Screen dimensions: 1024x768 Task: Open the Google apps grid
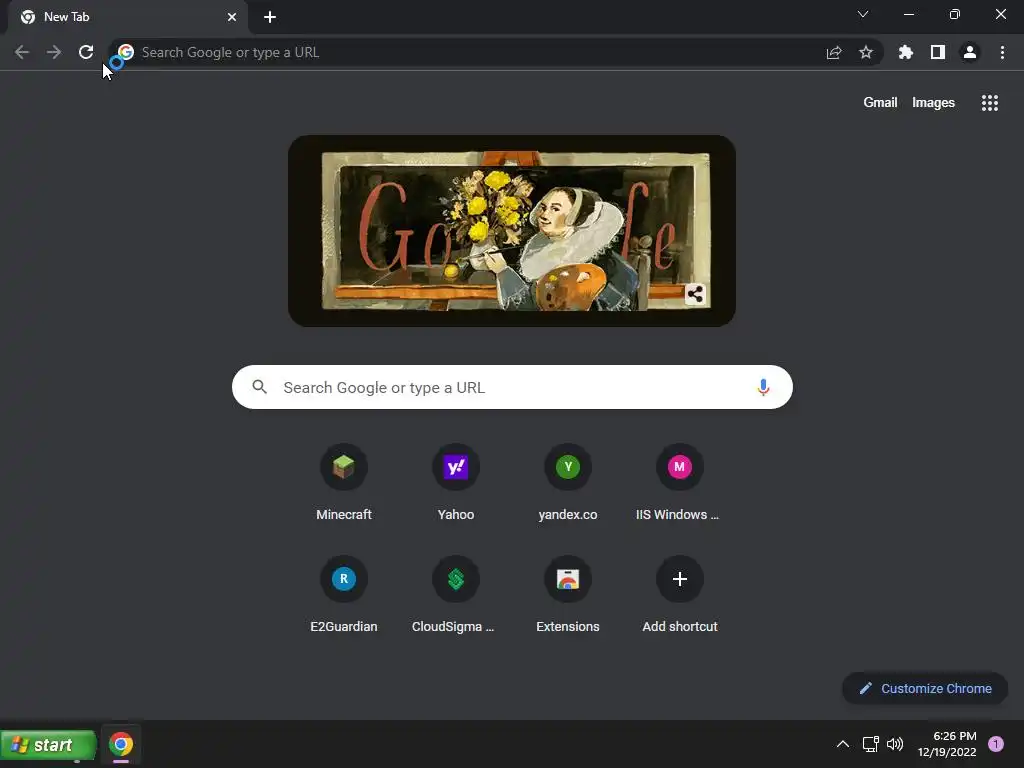[990, 103]
